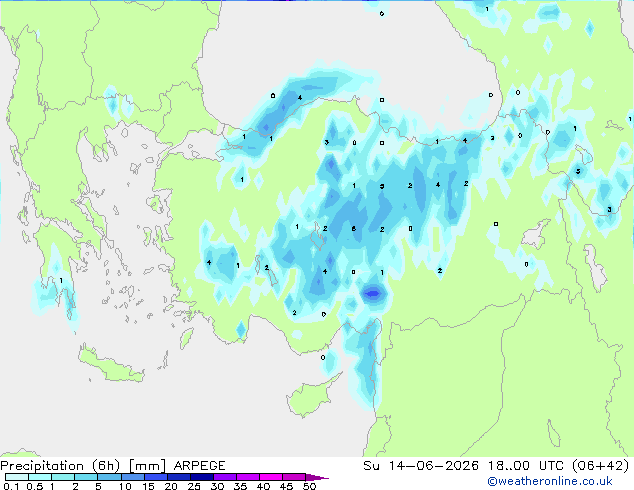
Task: Open the weatheronline.co.uk copyright link
Action: [549, 481]
